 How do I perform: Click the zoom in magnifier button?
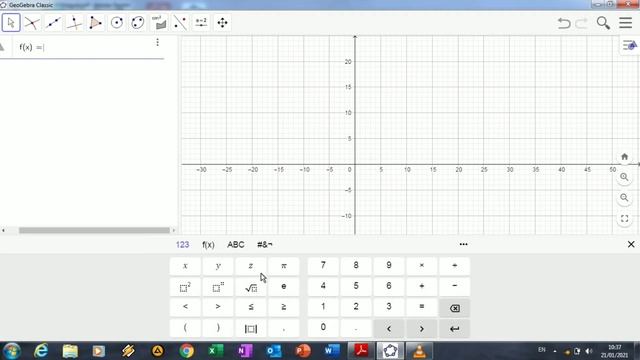pyautogui.click(x=624, y=177)
